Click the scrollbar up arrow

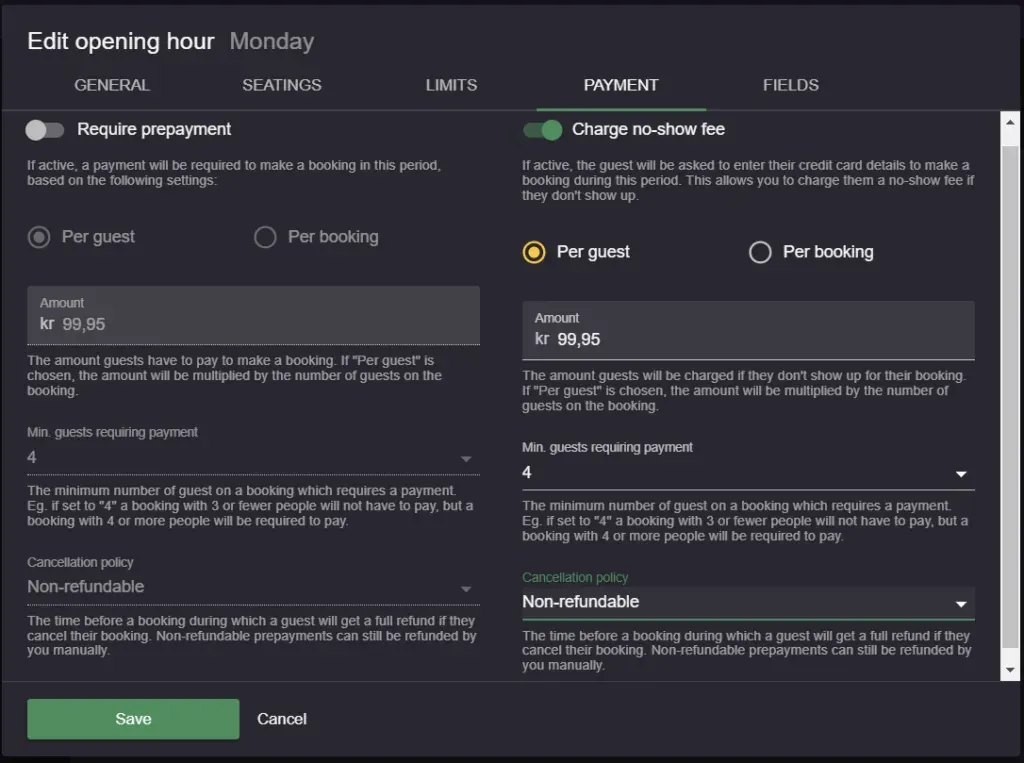1010,122
